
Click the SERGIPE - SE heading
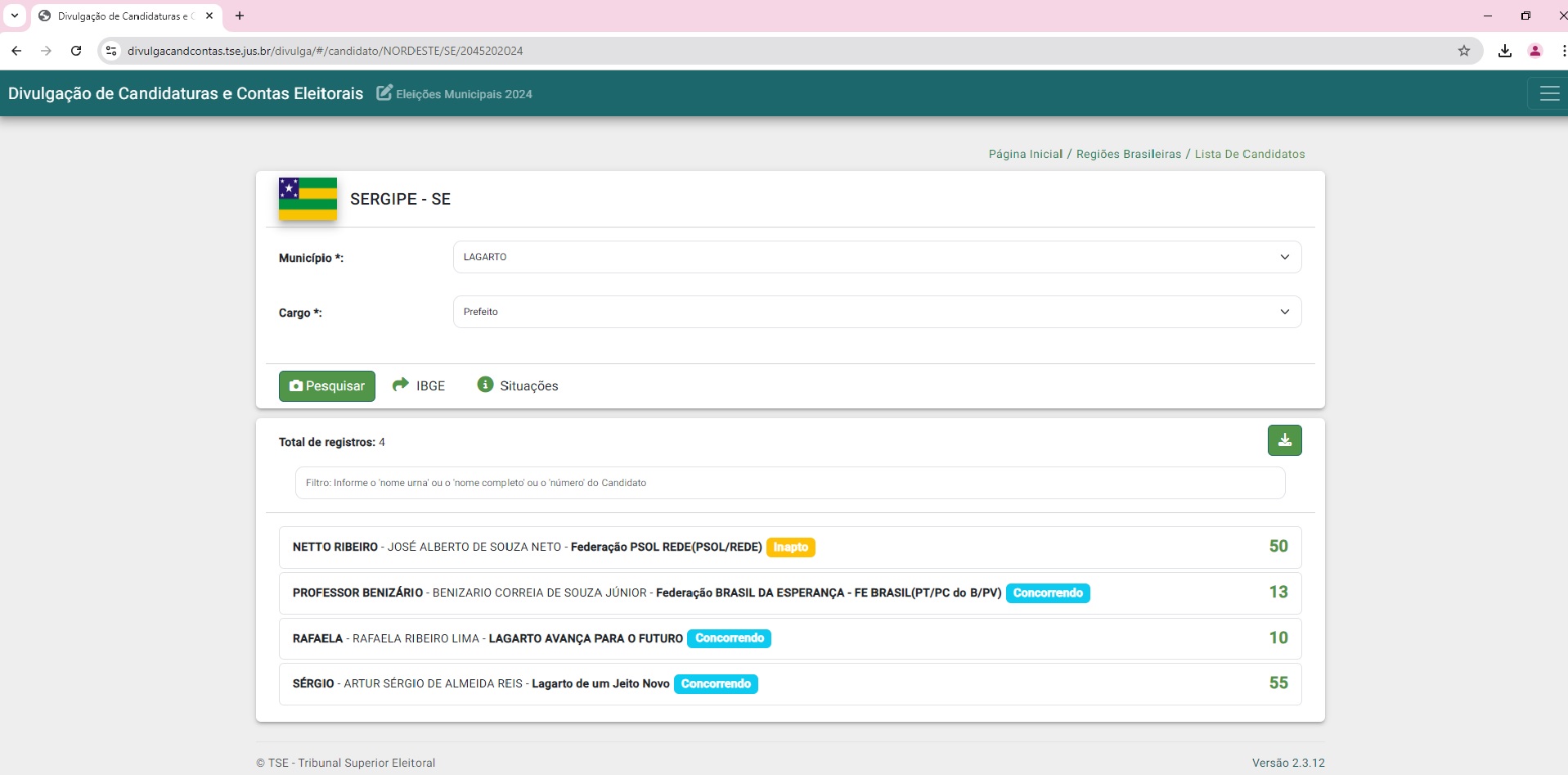click(x=401, y=199)
